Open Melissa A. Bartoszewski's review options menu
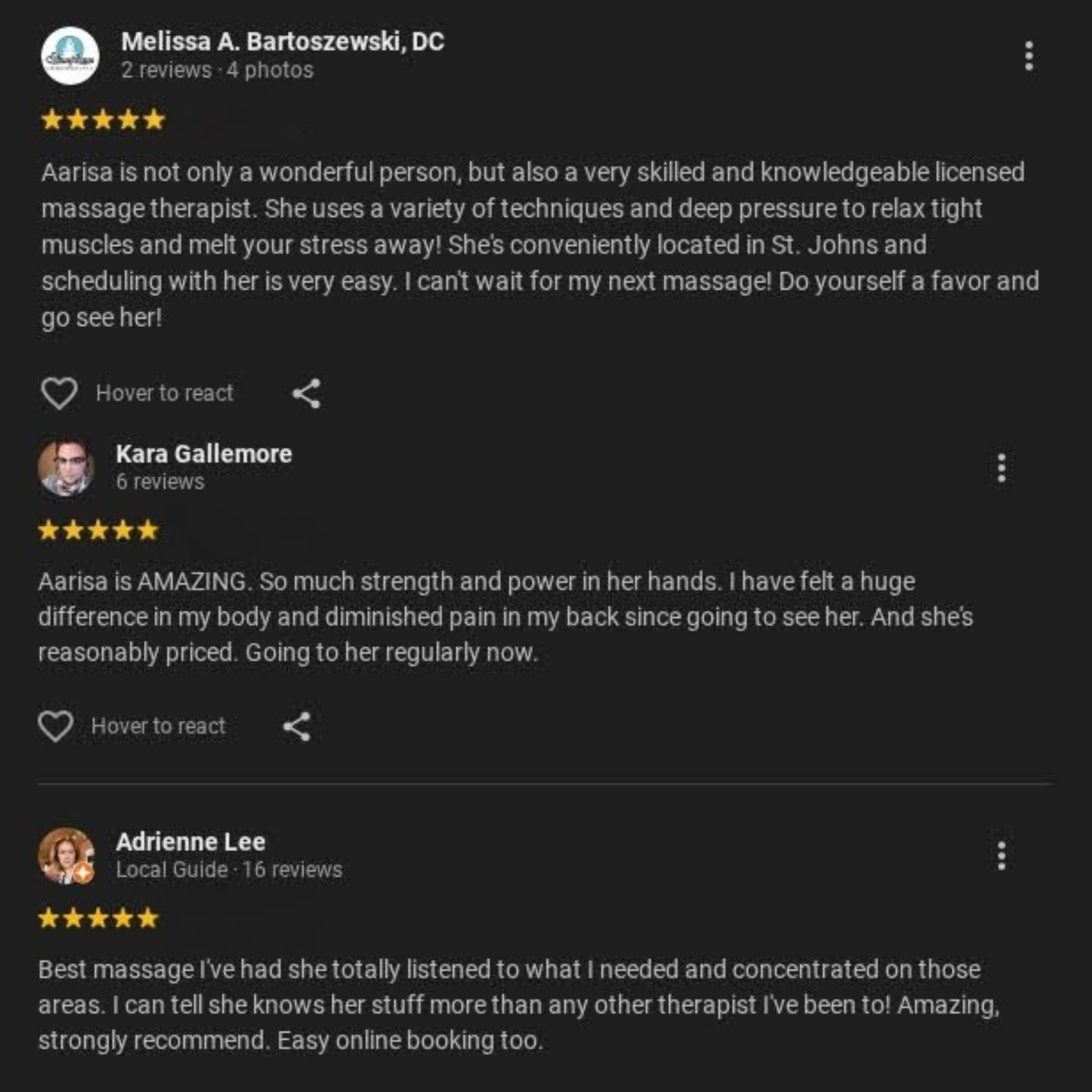Image resolution: width=1092 pixels, height=1092 pixels. 1029,56
